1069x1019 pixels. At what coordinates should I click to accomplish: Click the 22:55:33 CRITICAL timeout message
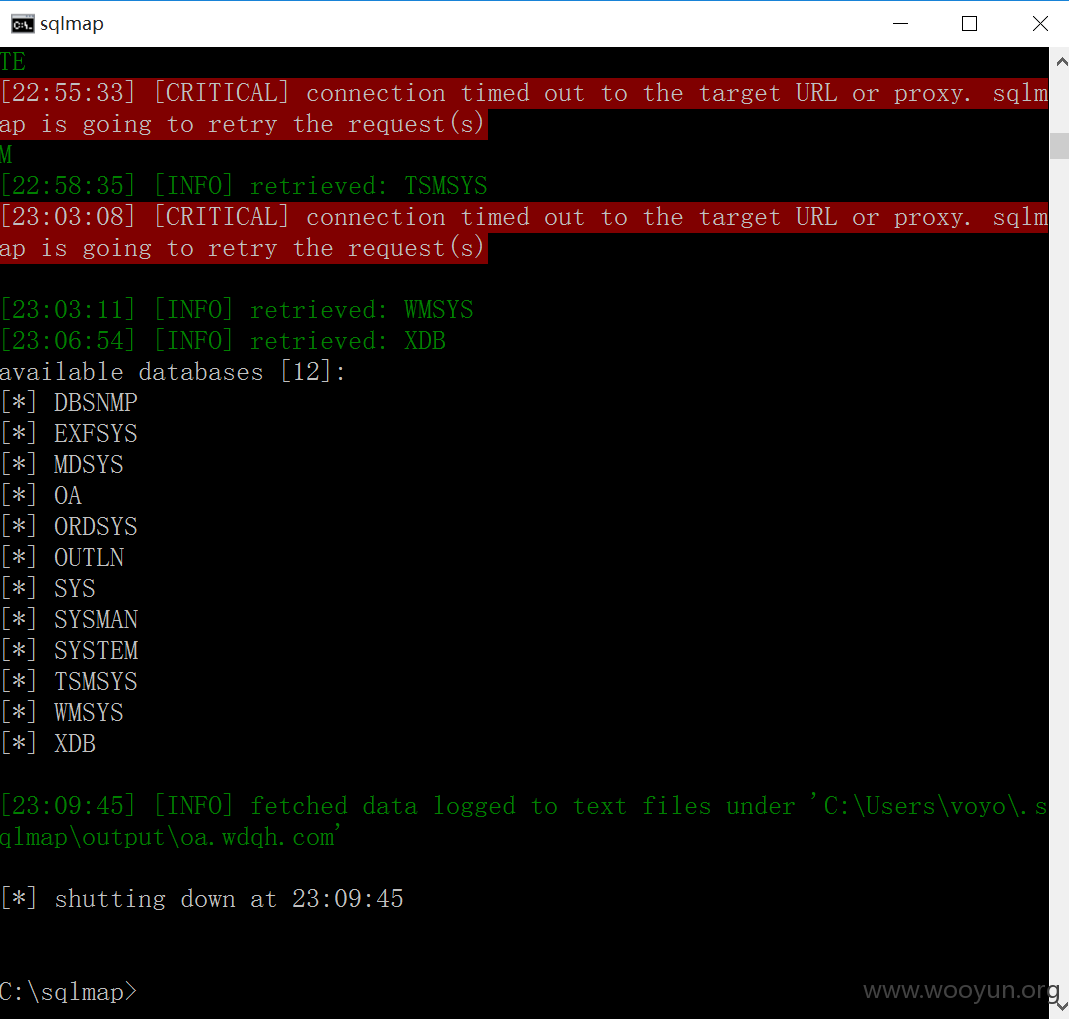pos(524,108)
